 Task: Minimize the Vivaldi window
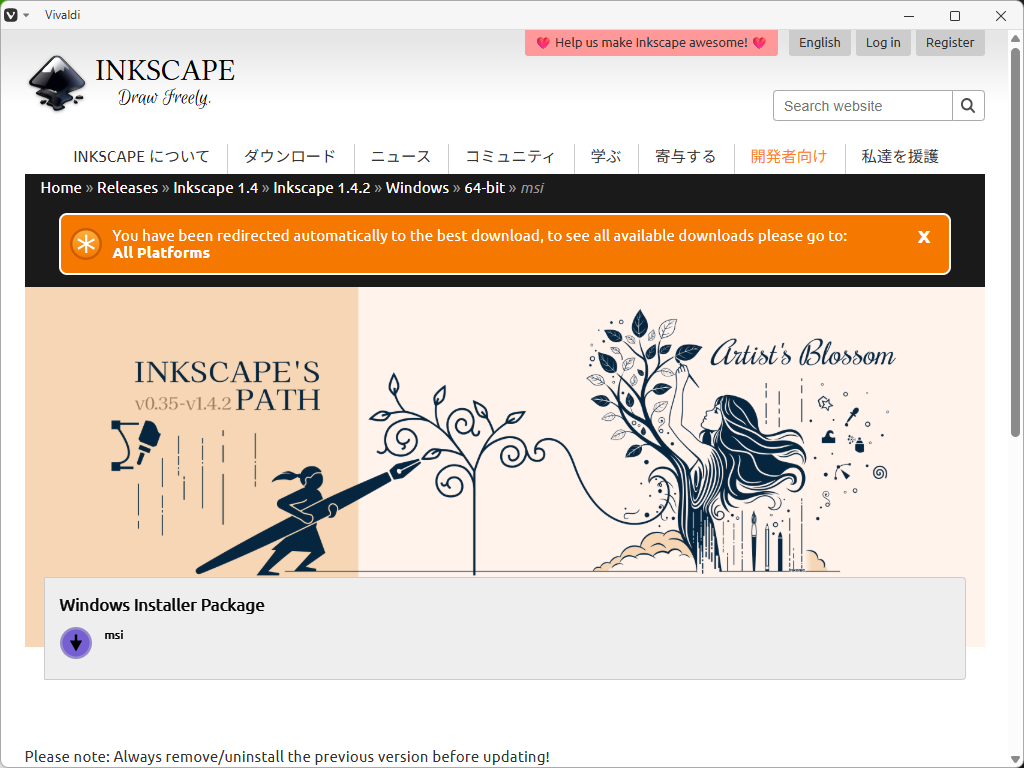pyautogui.click(x=909, y=16)
